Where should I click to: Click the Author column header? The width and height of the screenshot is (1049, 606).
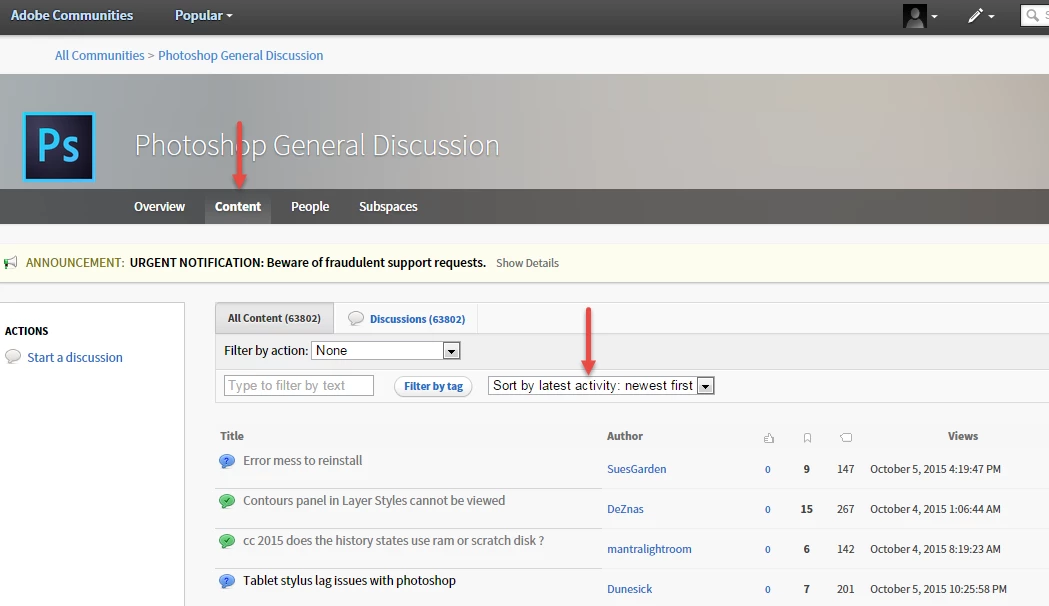tap(625, 436)
